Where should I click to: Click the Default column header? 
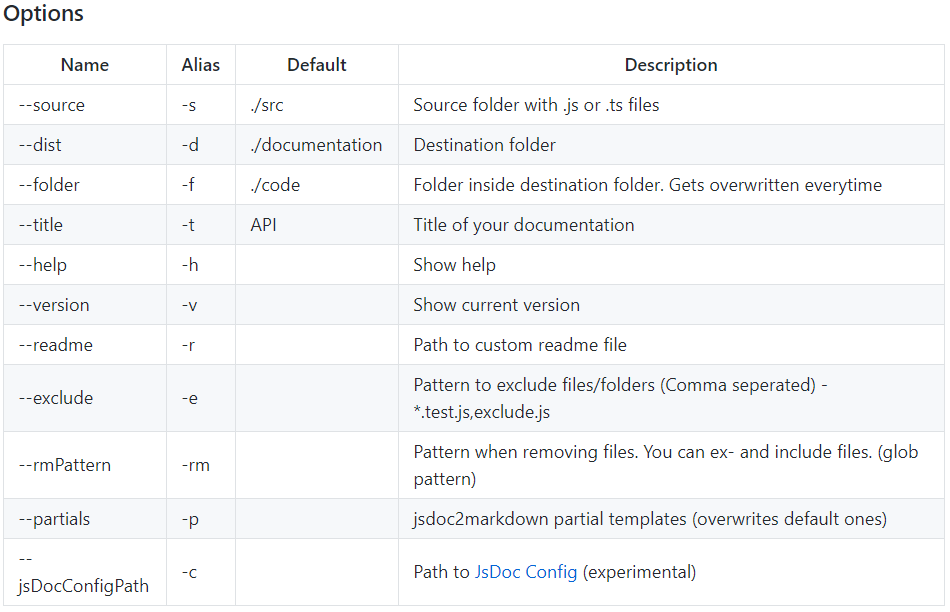tap(316, 65)
